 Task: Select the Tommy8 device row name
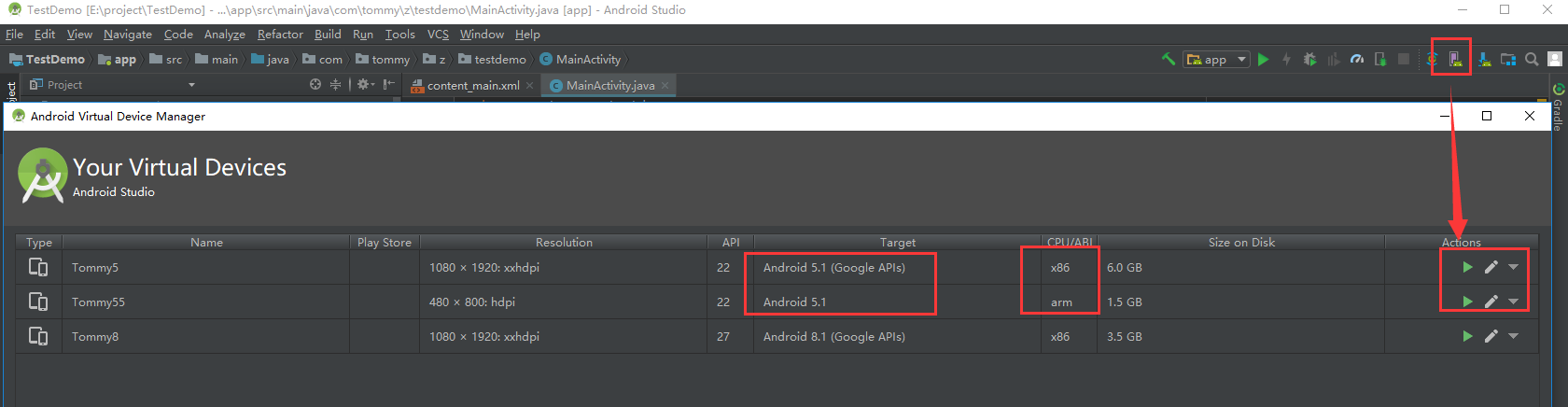95,336
